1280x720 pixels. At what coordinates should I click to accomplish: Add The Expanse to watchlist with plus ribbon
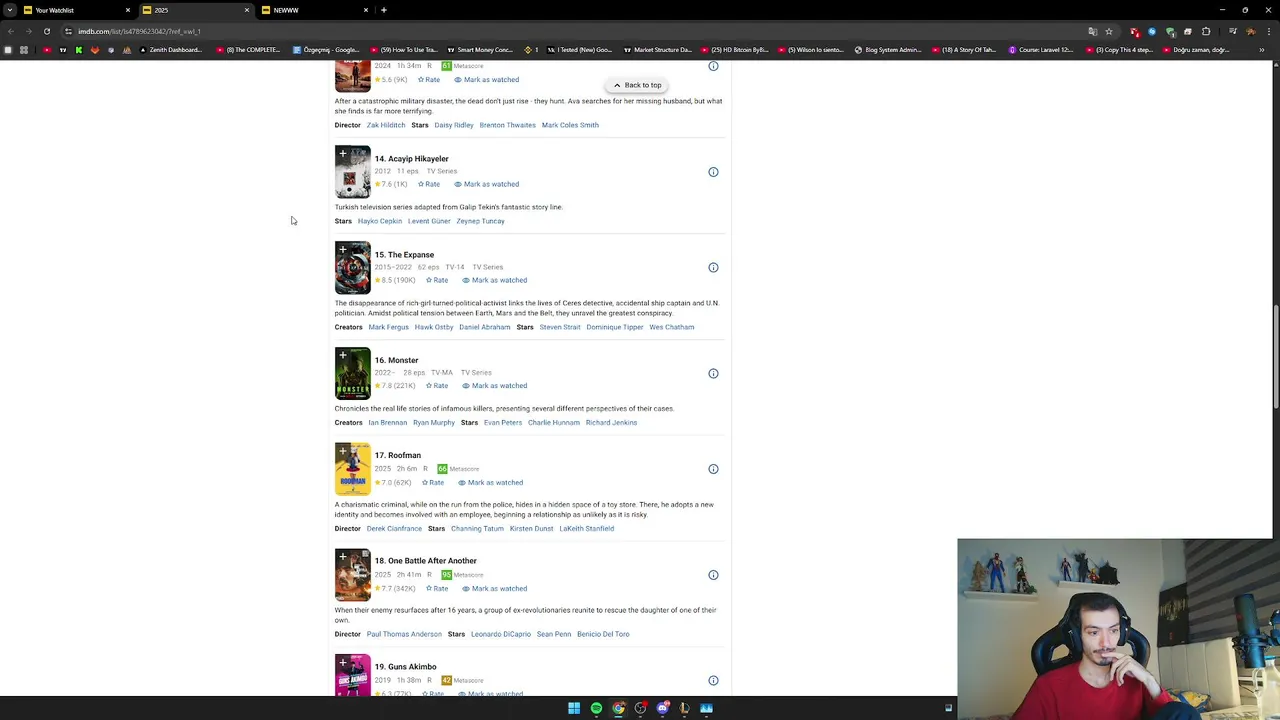(342, 250)
